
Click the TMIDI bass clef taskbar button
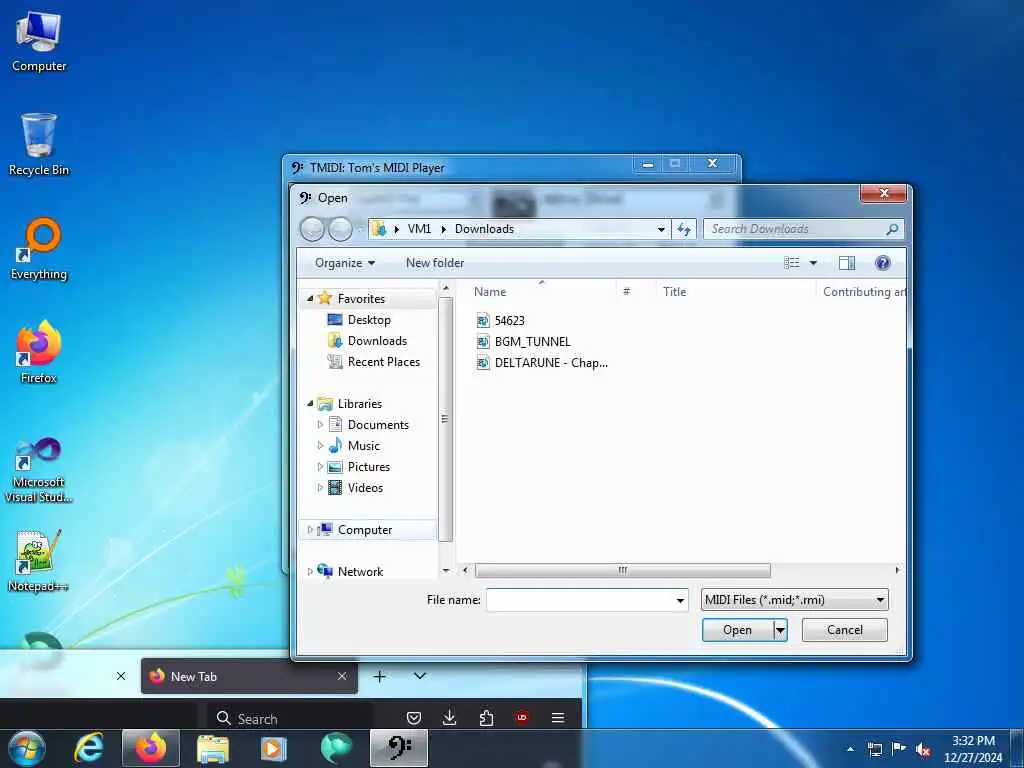tap(399, 748)
